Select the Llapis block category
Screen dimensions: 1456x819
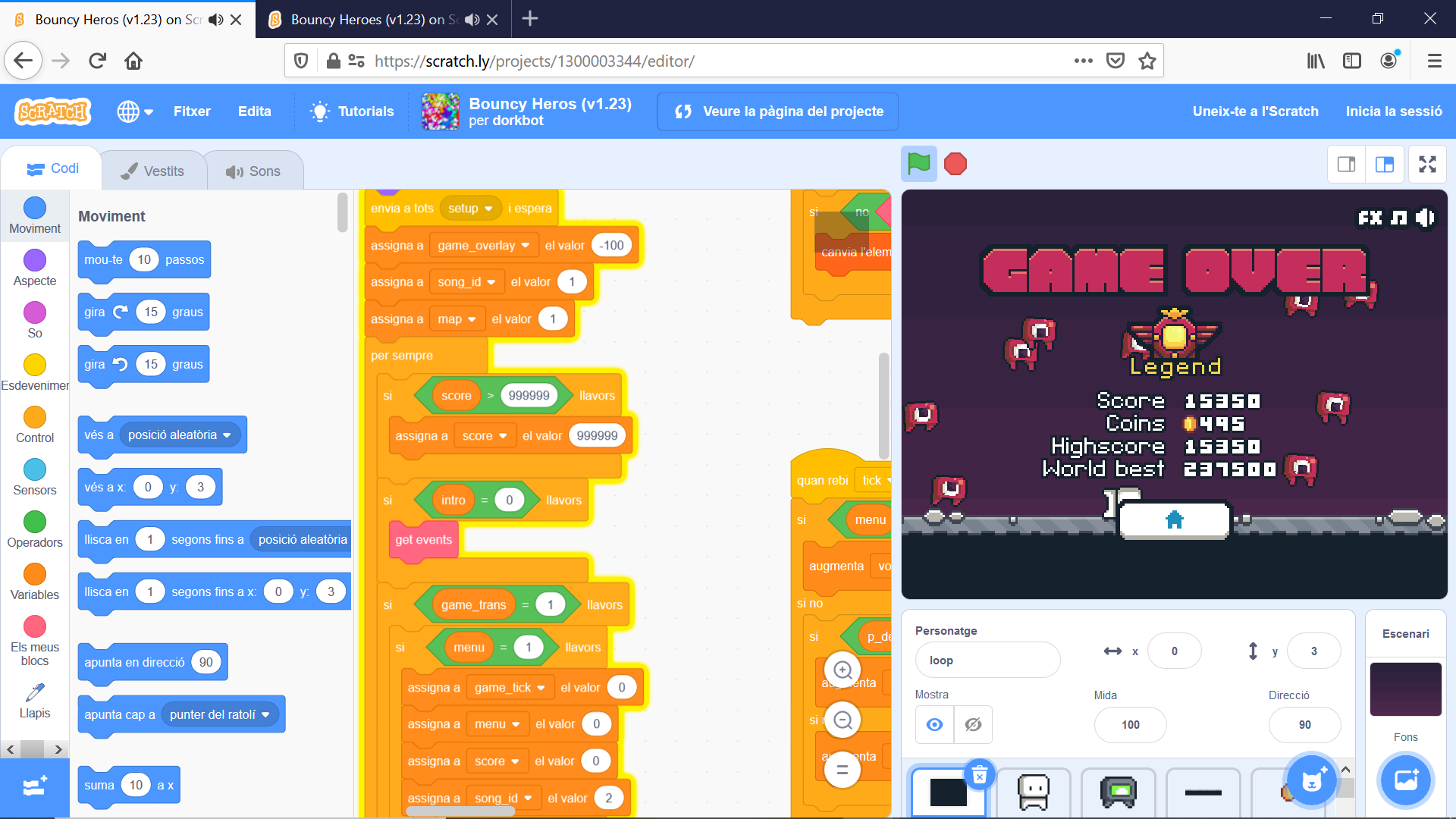[35, 701]
